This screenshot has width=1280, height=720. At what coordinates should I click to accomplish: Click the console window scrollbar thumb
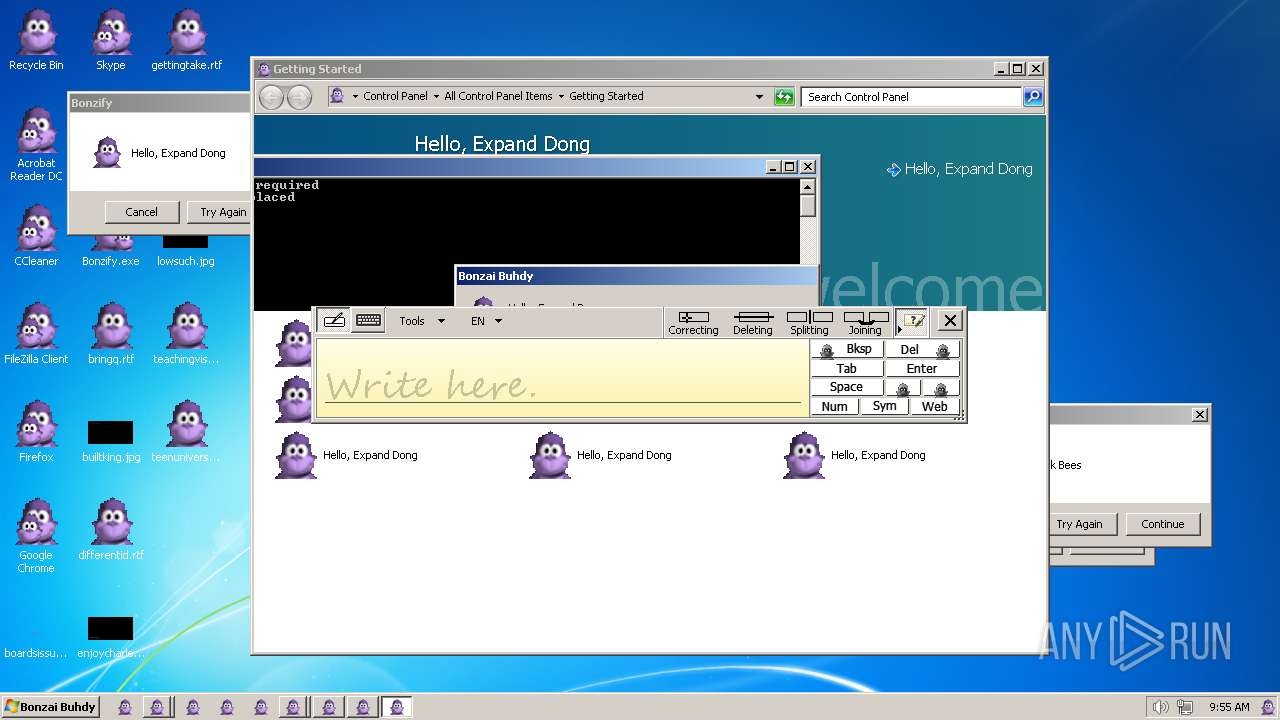[808, 205]
